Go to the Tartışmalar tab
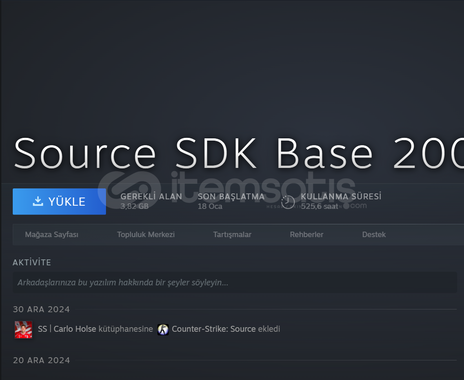The height and width of the screenshot is (380, 464). coord(232,235)
